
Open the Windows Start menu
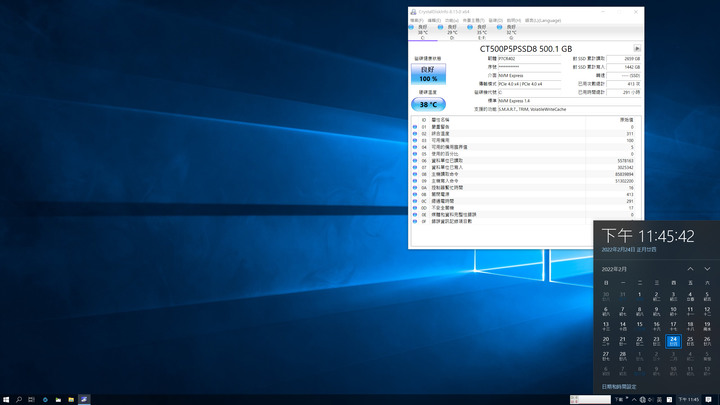coord(6,399)
